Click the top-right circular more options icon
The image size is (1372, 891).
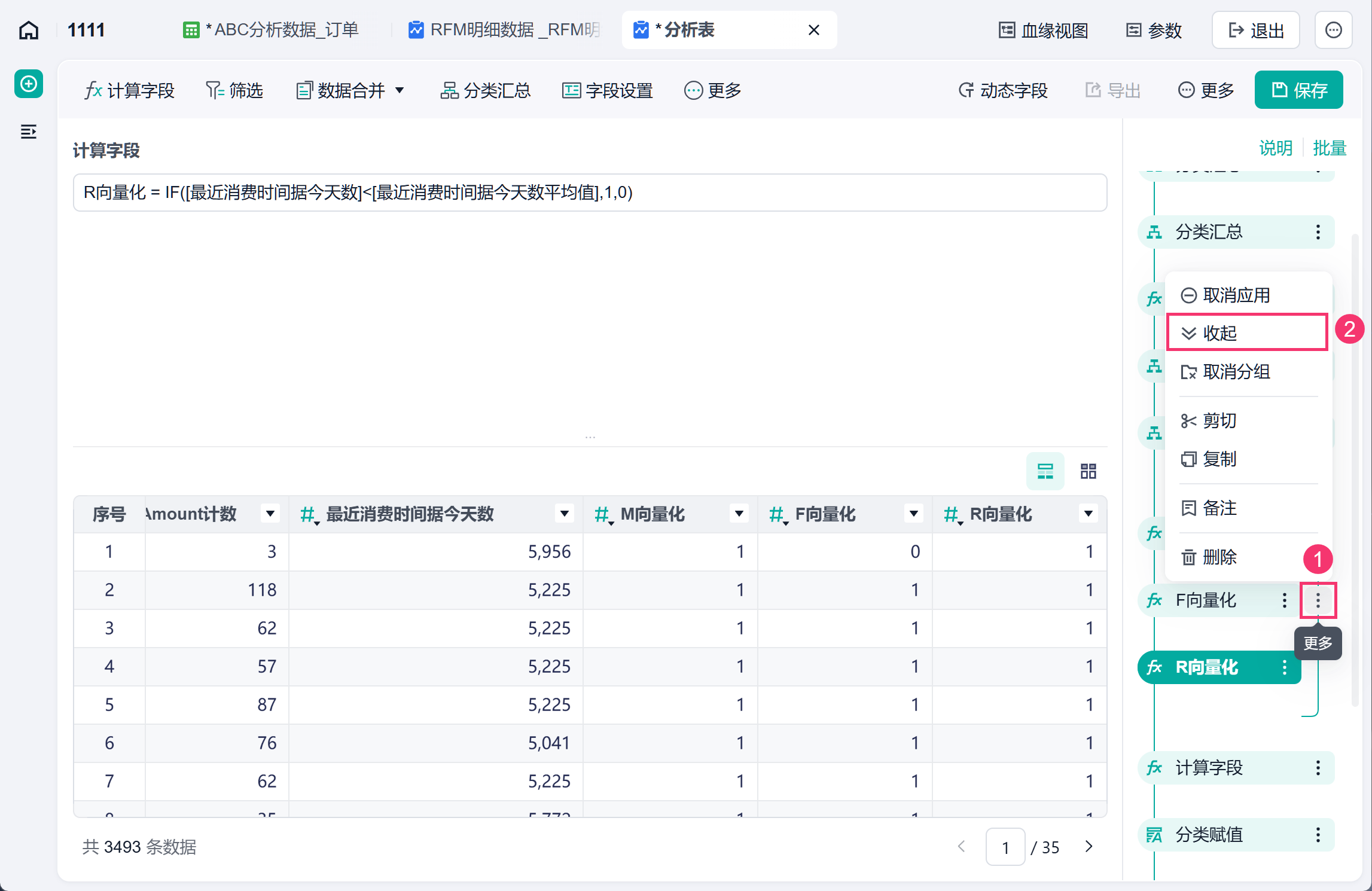pyautogui.click(x=1333, y=30)
